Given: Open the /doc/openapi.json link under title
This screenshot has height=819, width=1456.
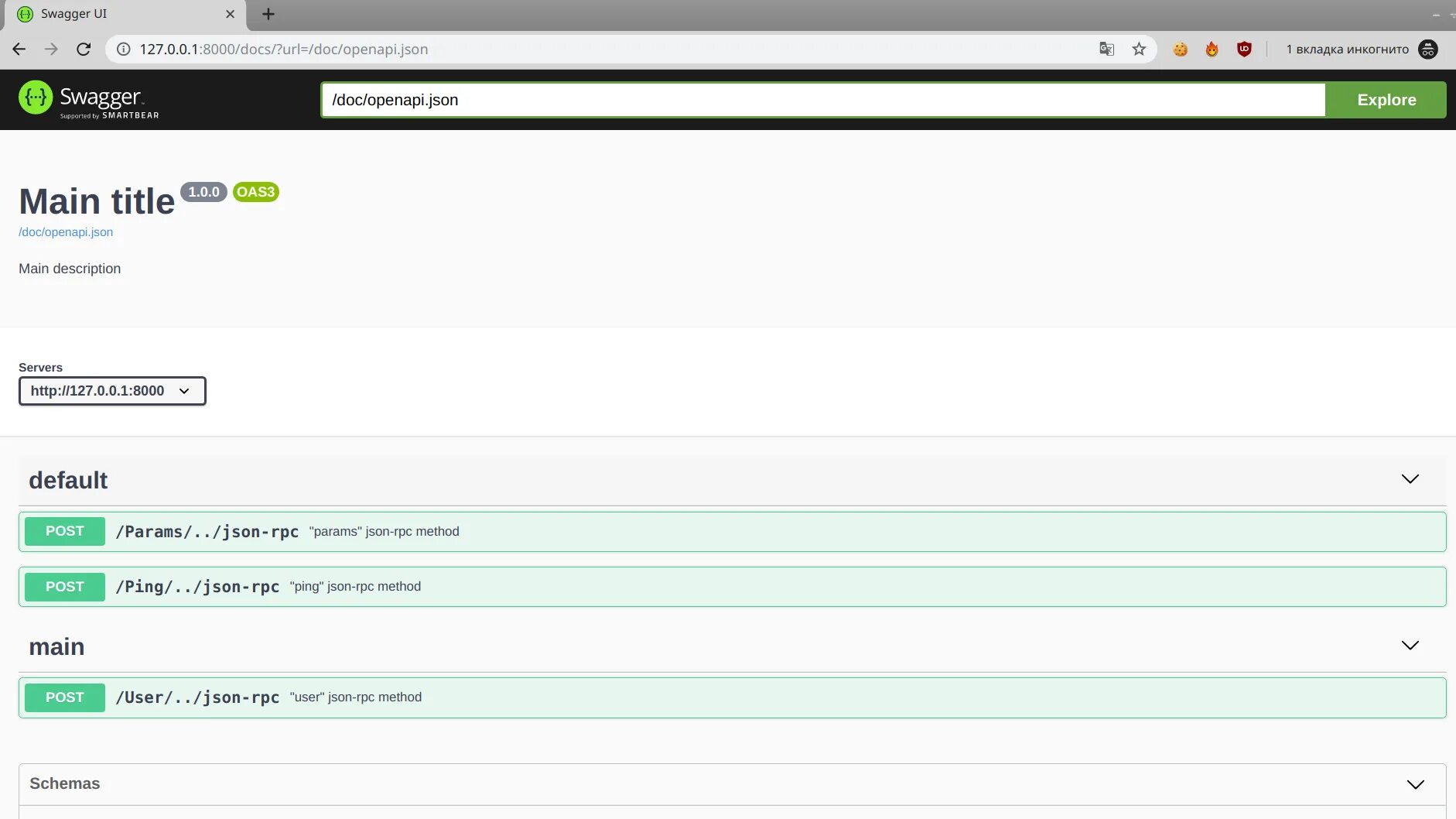Looking at the screenshot, I should click(x=66, y=231).
